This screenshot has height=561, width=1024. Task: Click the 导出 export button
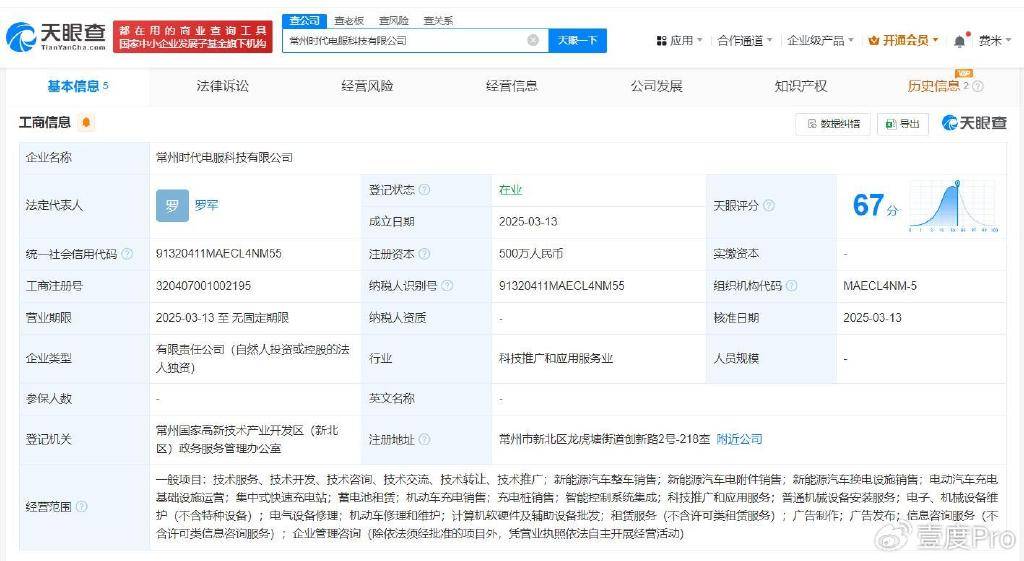(x=903, y=123)
